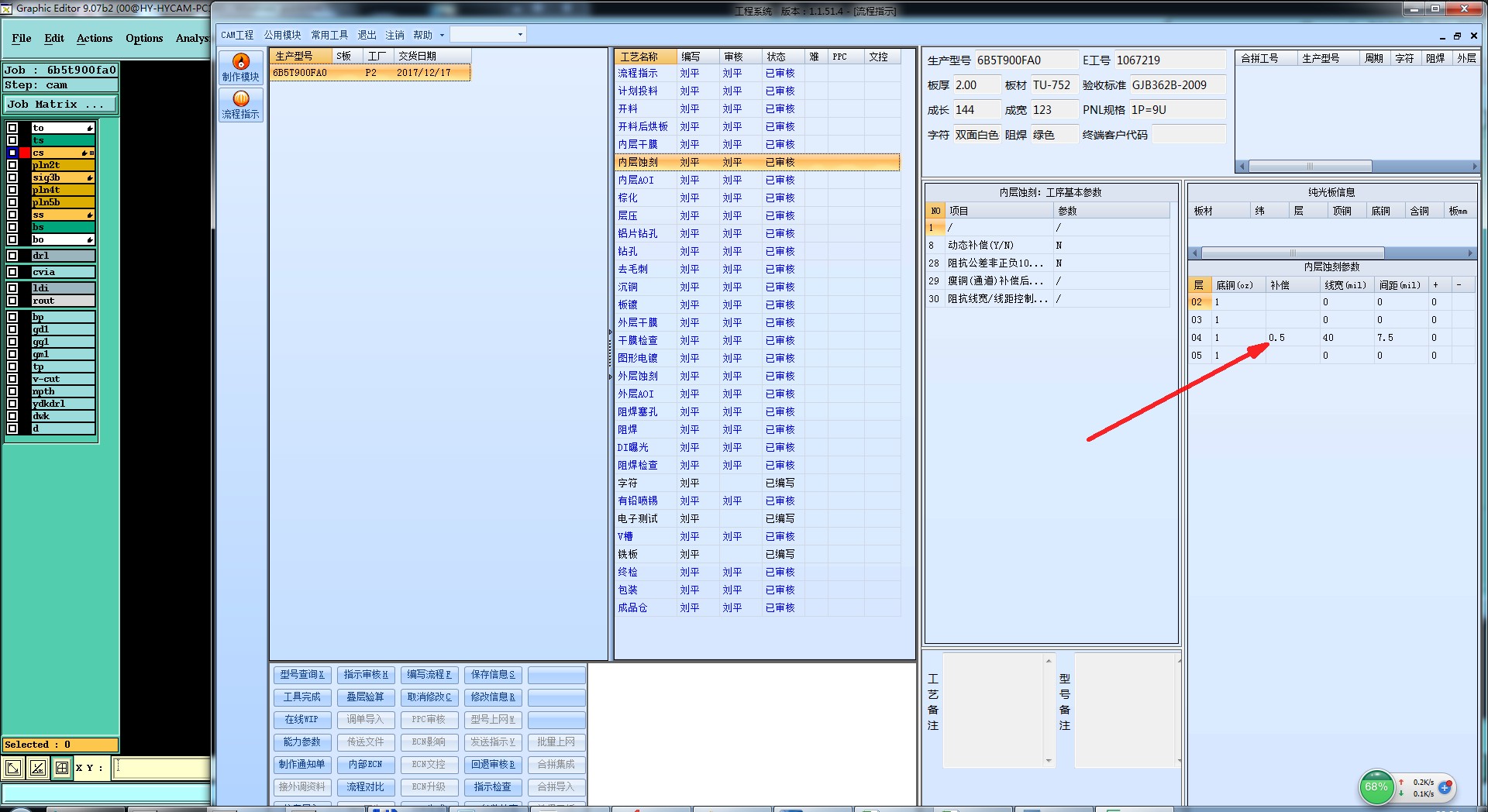The height and width of the screenshot is (812, 1488).
Task: Toggle the checkbox for layer drl
Action: pyautogui.click(x=12, y=256)
